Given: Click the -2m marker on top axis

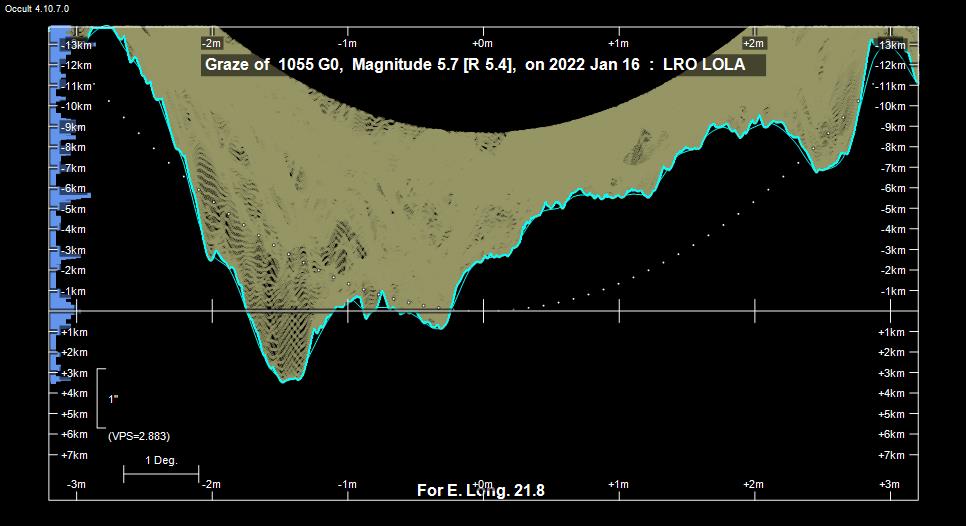Looking at the screenshot, I should (211, 43).
